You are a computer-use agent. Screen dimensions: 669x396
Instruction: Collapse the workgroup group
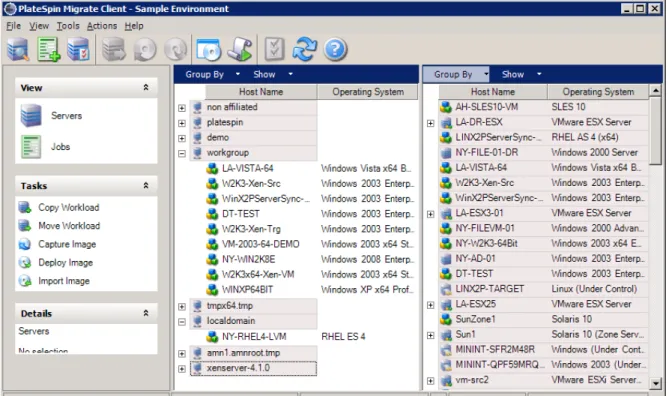pyautogui.click(x=182, y=154)
